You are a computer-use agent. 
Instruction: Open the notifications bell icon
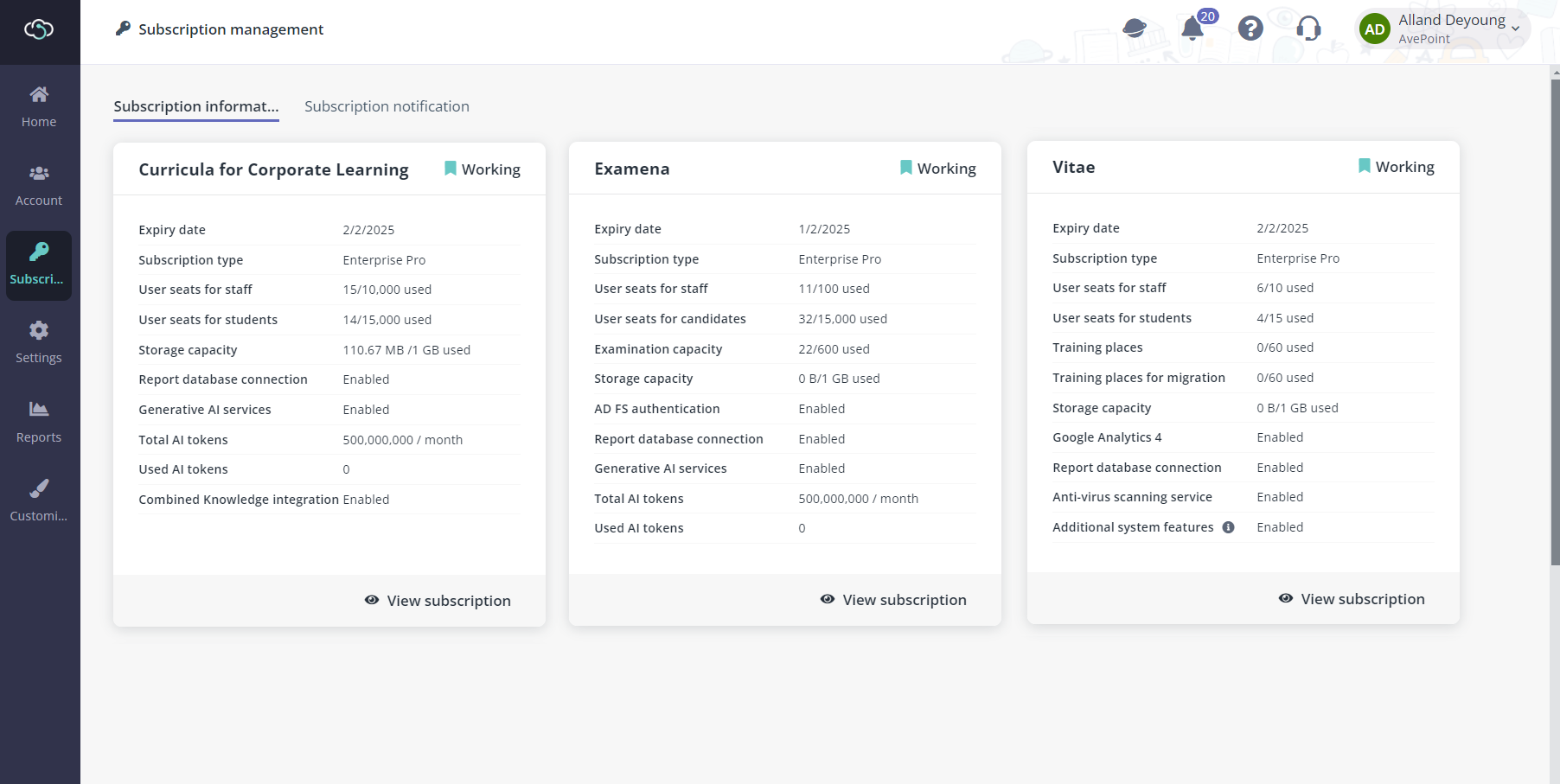[x=1192, y=29]
